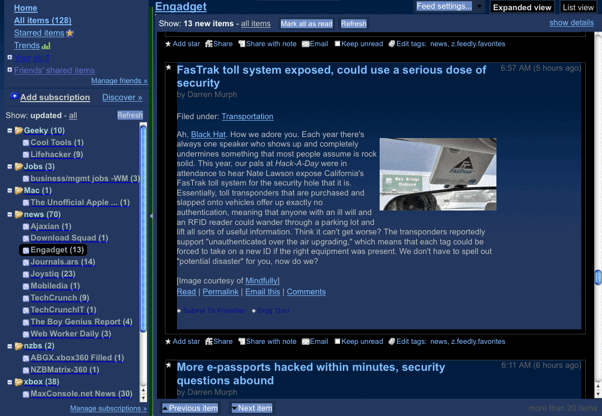Click the Jobs folder icon
Image resolution: width=602 pixels, height=416 pixels.
pos(19,167)
